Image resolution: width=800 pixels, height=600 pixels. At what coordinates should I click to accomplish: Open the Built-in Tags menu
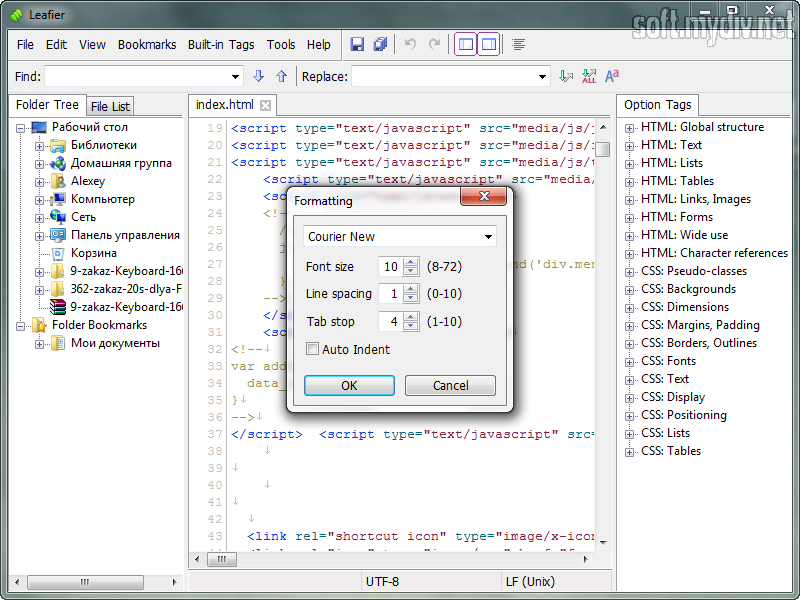pos(221,45)
